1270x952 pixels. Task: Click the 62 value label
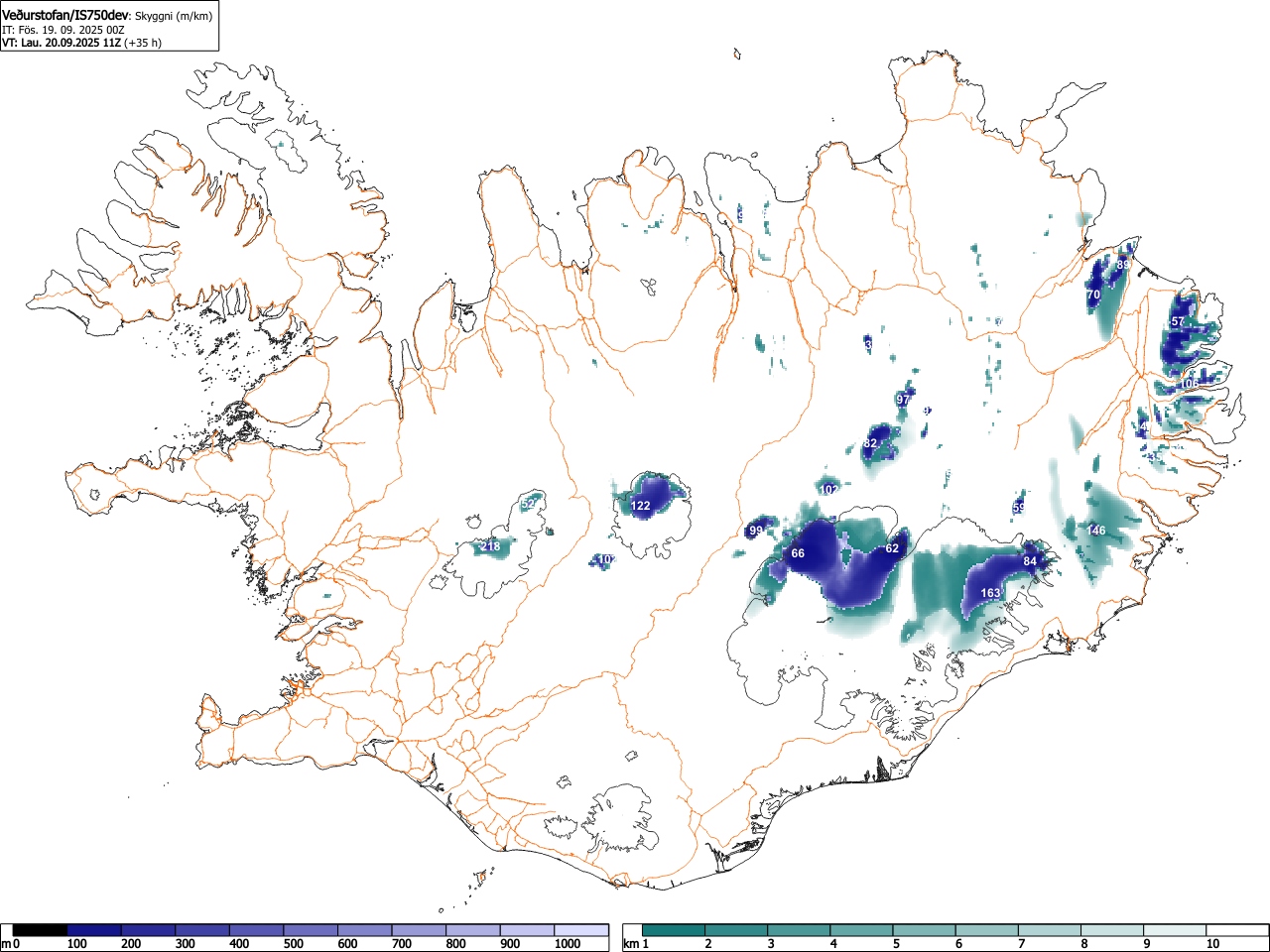click(x=892, y=548)
